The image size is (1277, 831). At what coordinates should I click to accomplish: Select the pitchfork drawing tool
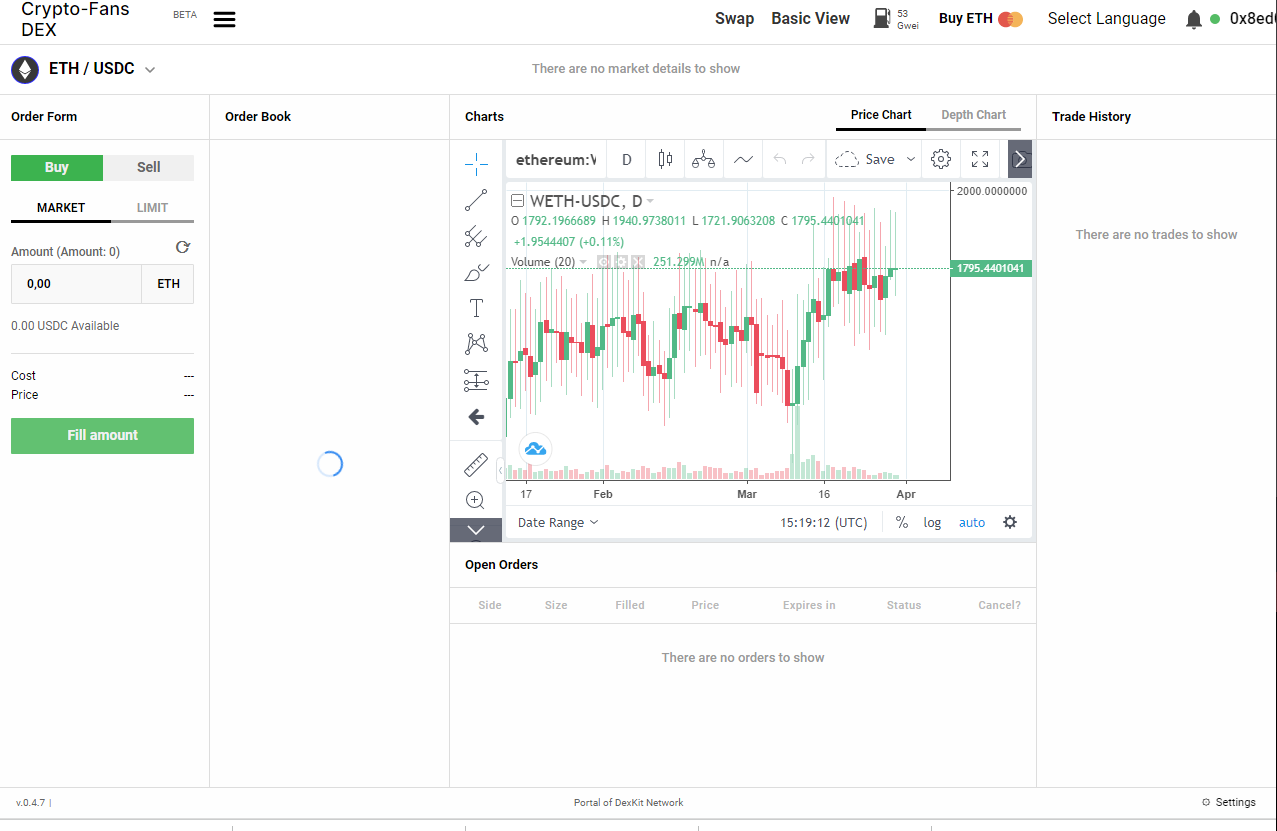point(476,237)
